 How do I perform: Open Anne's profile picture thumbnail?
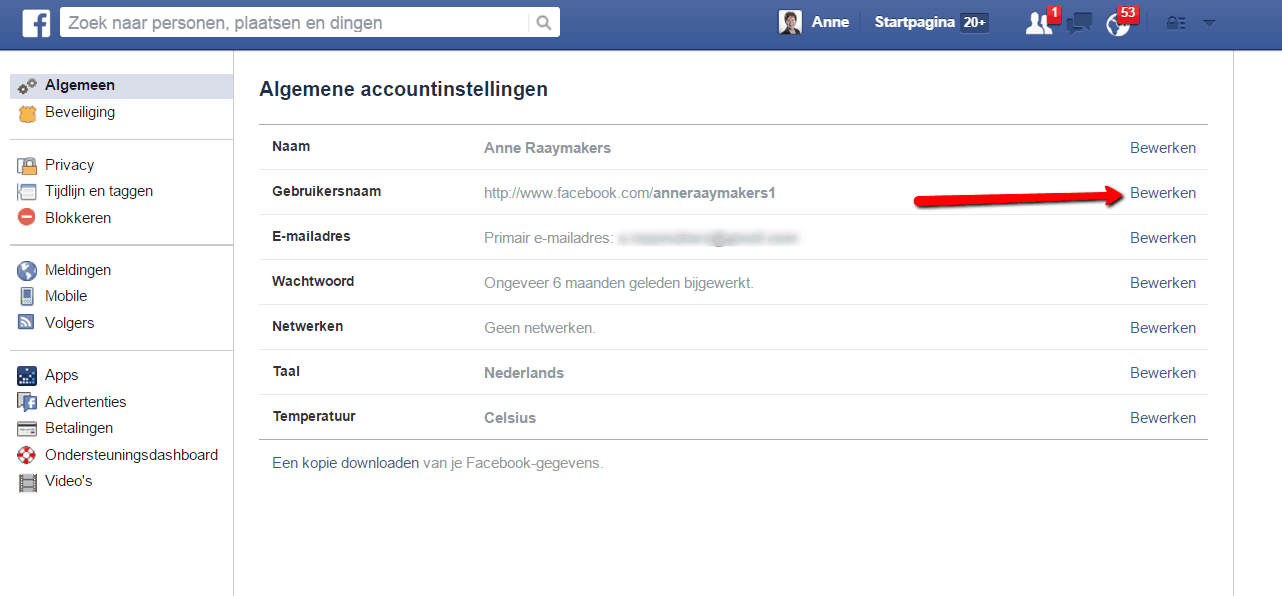pos(790,23)
